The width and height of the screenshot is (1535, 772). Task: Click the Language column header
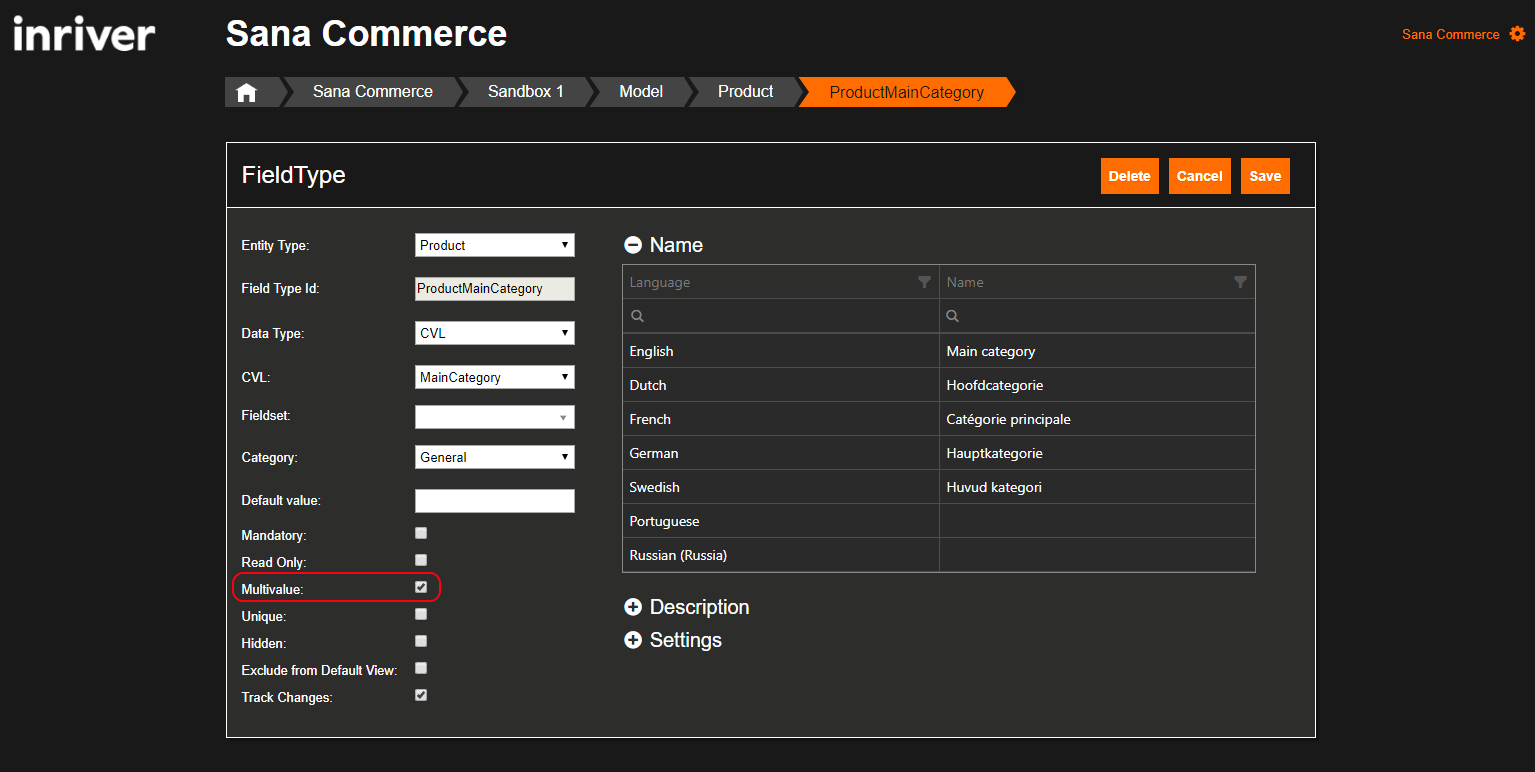click(780, 282)
